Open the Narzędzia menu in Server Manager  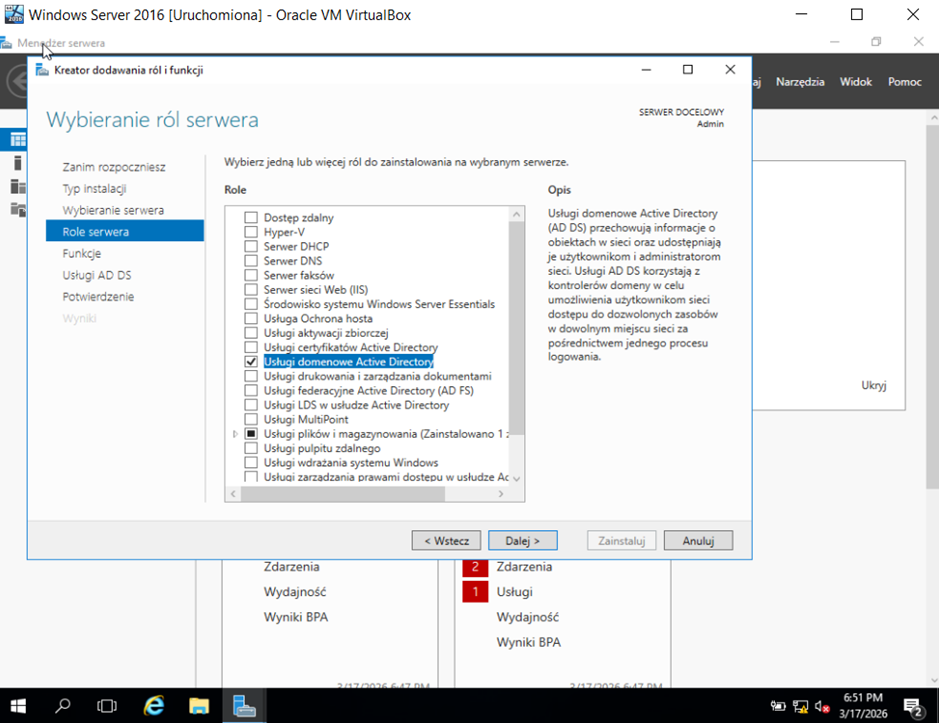(799, 82)
